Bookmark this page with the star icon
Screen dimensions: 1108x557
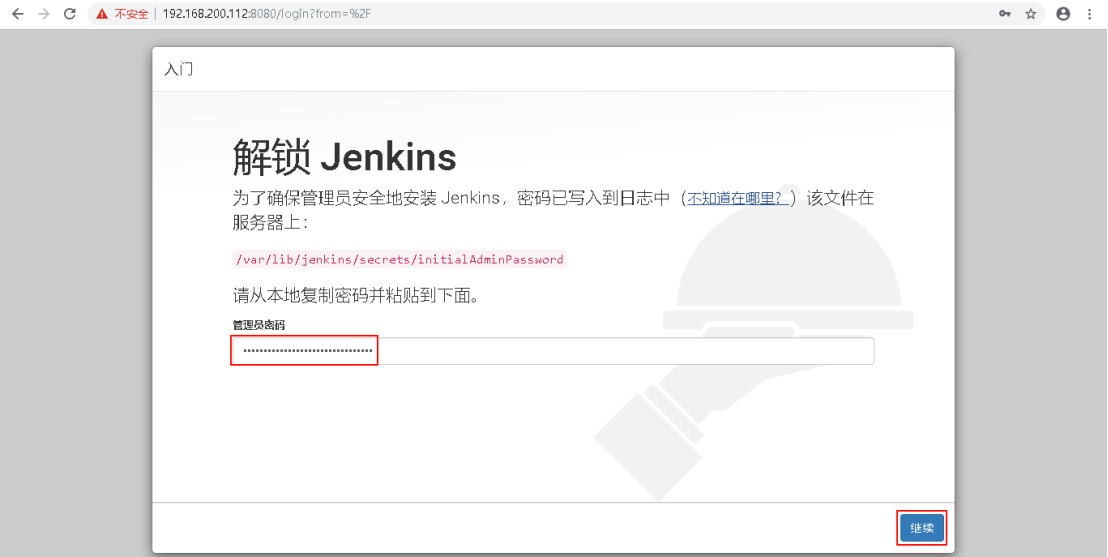pos(1031,13)
